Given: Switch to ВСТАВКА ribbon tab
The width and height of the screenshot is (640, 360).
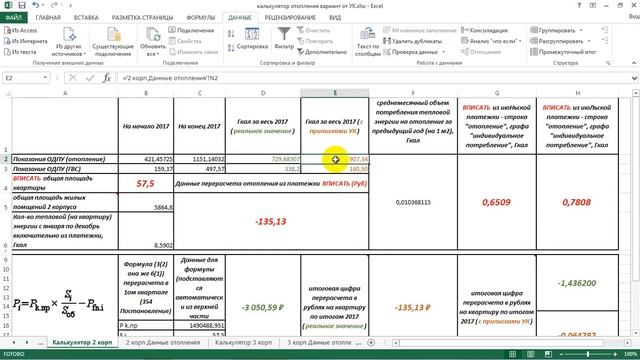Looking at the screenshot, I should [86, 18].
